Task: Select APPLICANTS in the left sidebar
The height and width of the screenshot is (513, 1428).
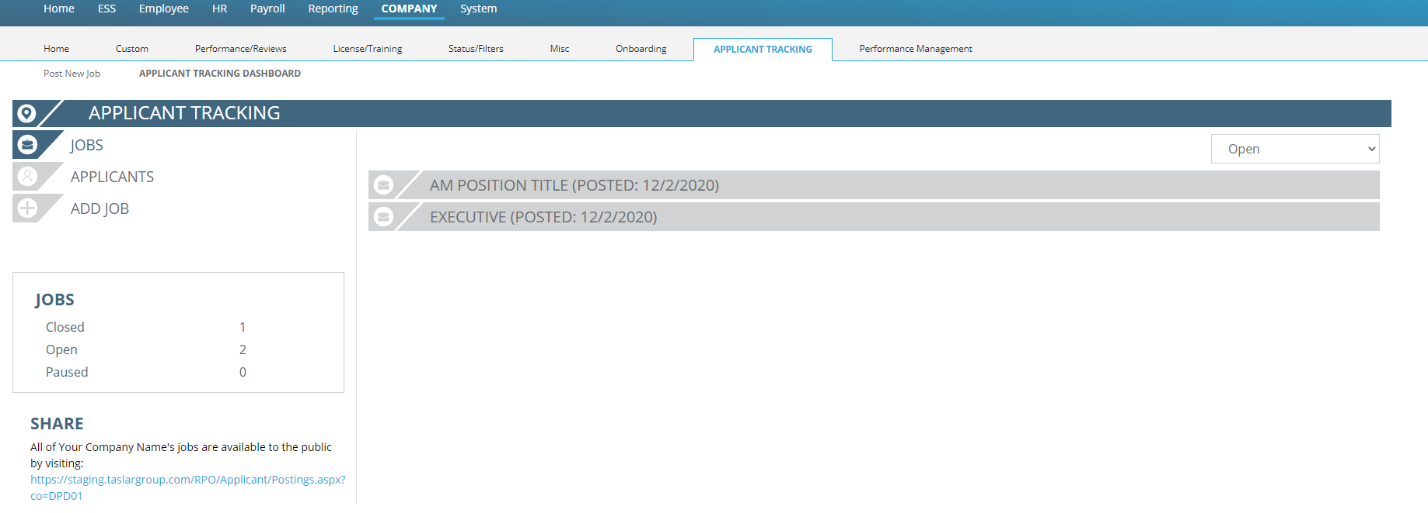Action: click(112, 177)
